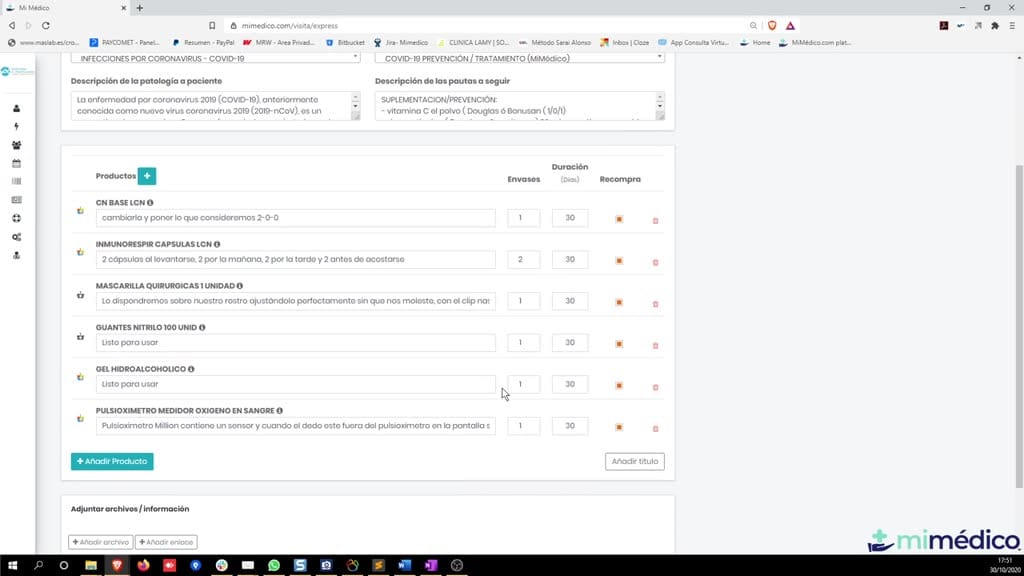Click basket icon beside GEL HIDROALCOHOLICO

point(80,377)
